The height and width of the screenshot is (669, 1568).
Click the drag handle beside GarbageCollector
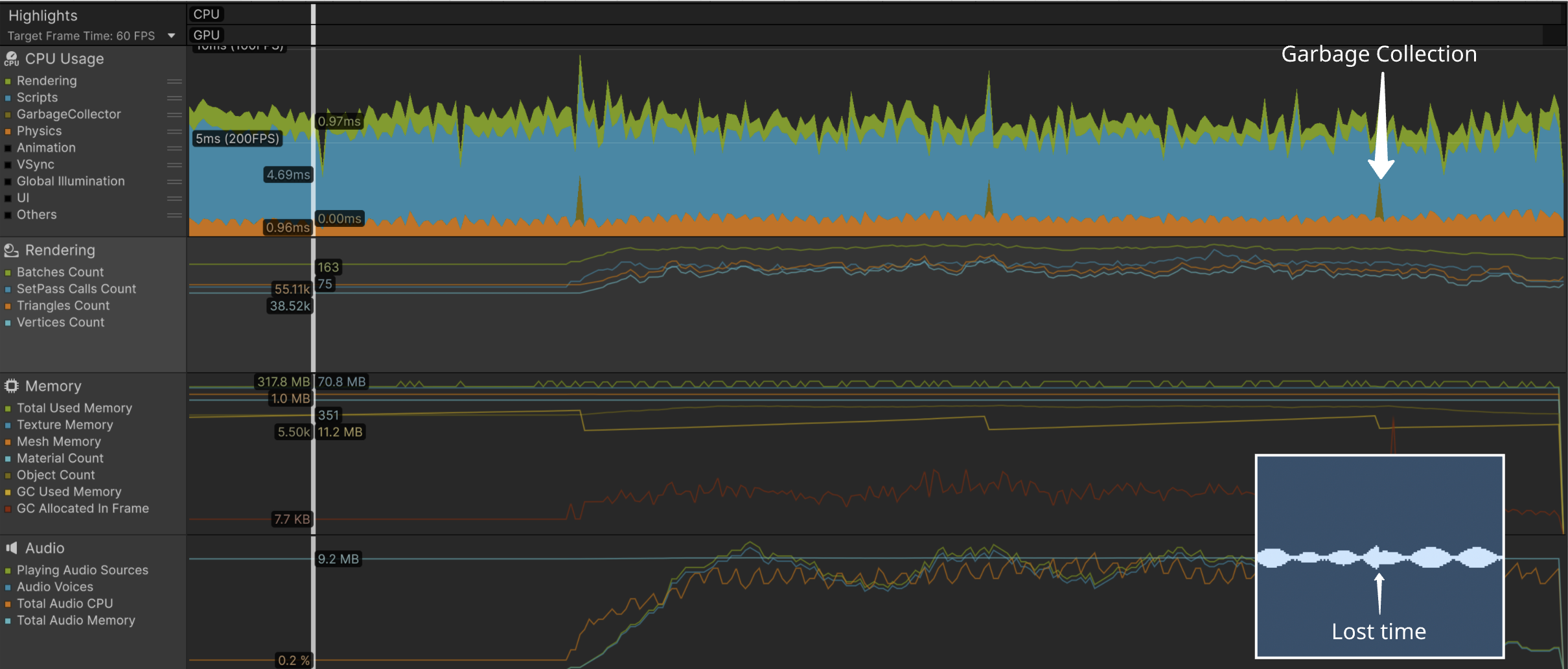coord(174,115)
